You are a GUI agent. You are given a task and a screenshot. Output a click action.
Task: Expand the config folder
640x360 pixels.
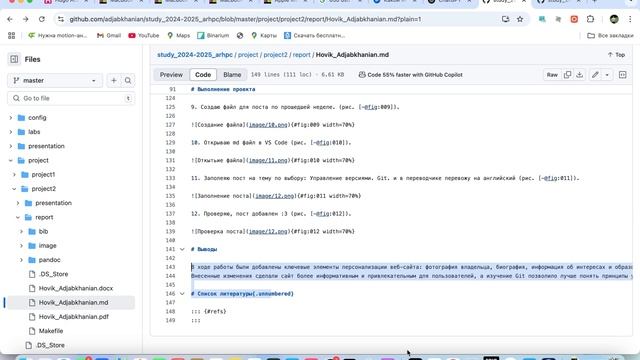pyautogui.click(x=11, y=118)
